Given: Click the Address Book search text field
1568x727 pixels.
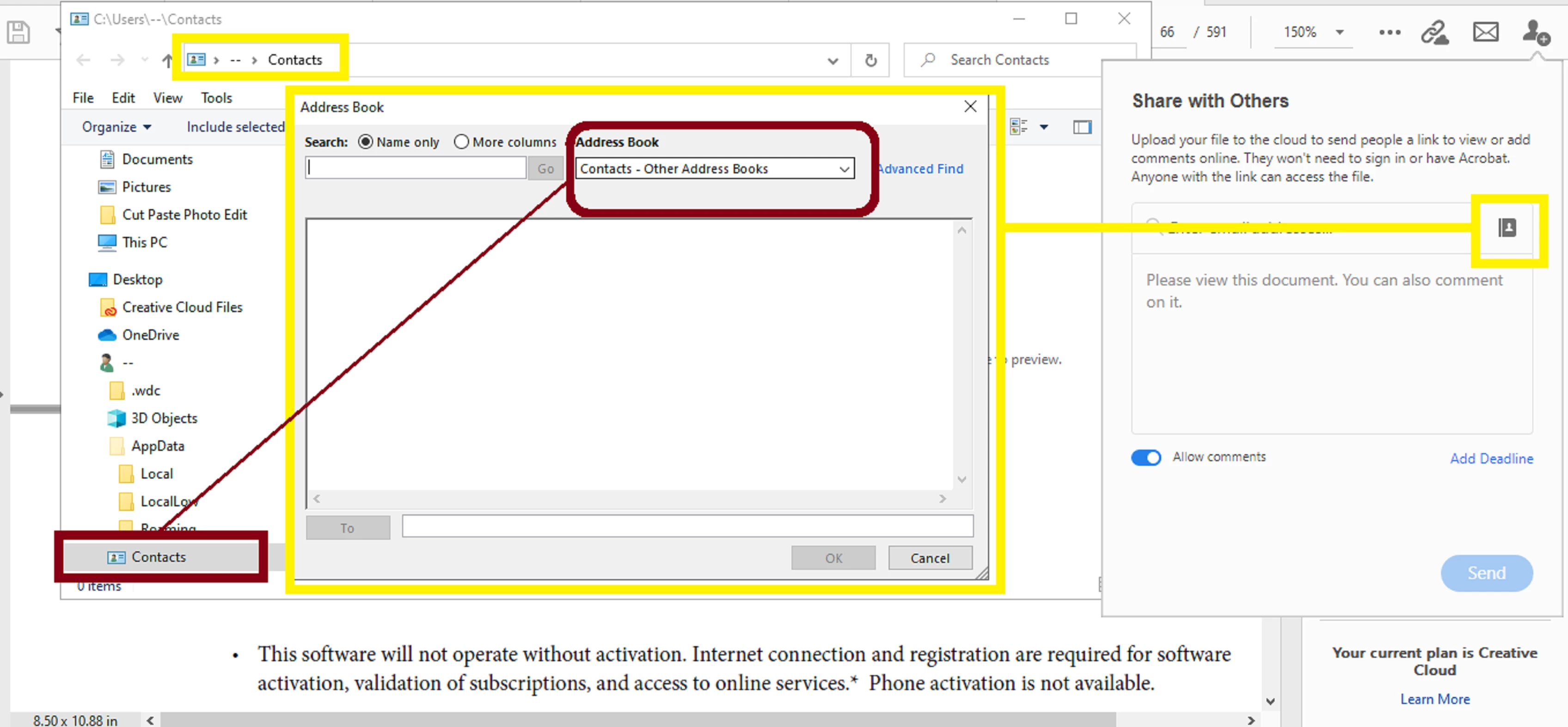Looking at the screenshot, I should point(416,168).
